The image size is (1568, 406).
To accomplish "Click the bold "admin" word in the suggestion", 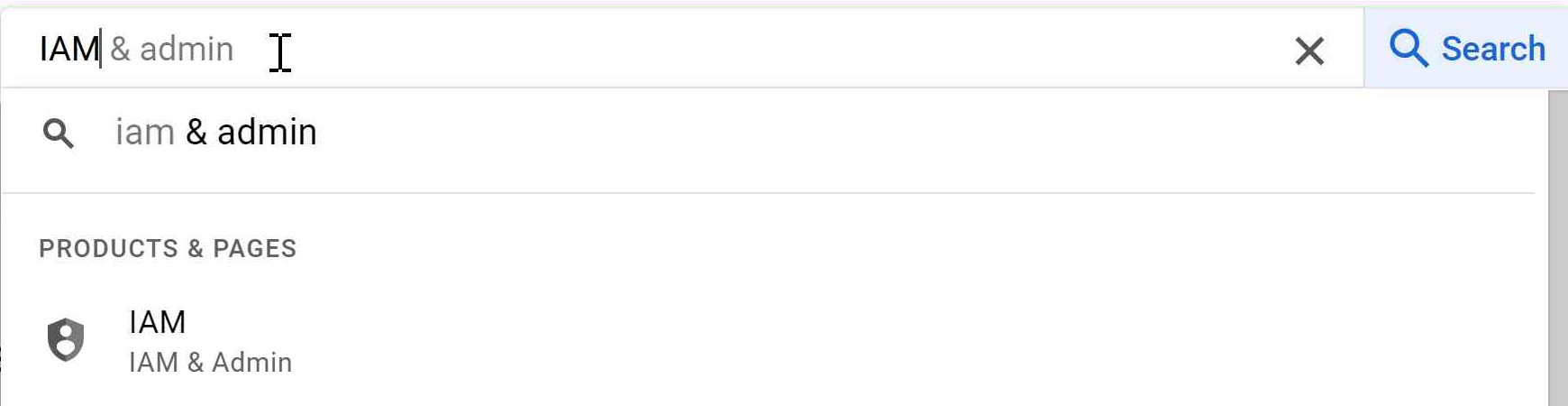I will pyautogui.click(x=267, y=133).
